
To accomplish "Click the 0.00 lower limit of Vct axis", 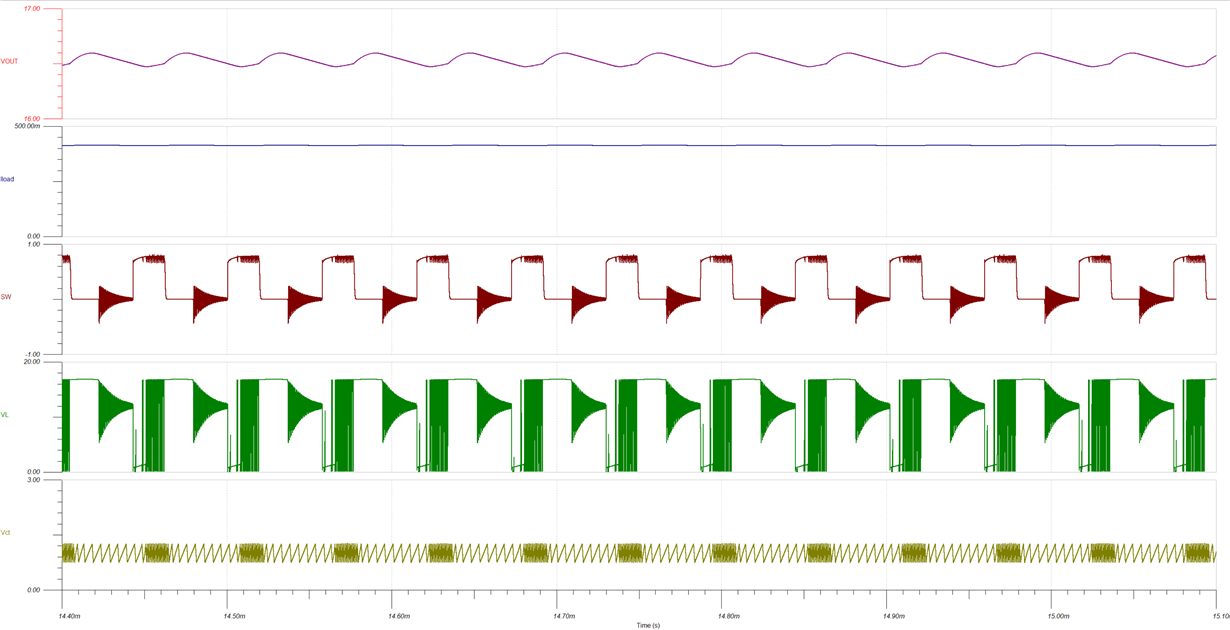I will tap(34, 590).
